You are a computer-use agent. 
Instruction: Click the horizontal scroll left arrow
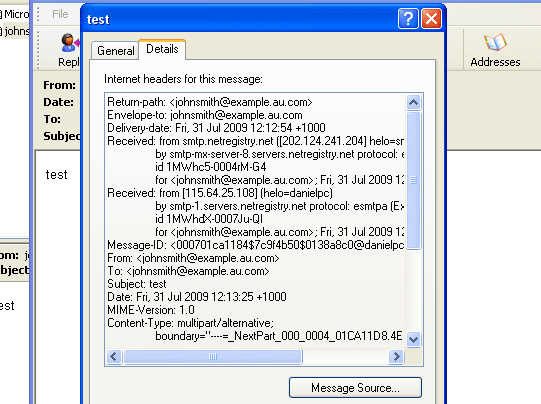[114, 356]
